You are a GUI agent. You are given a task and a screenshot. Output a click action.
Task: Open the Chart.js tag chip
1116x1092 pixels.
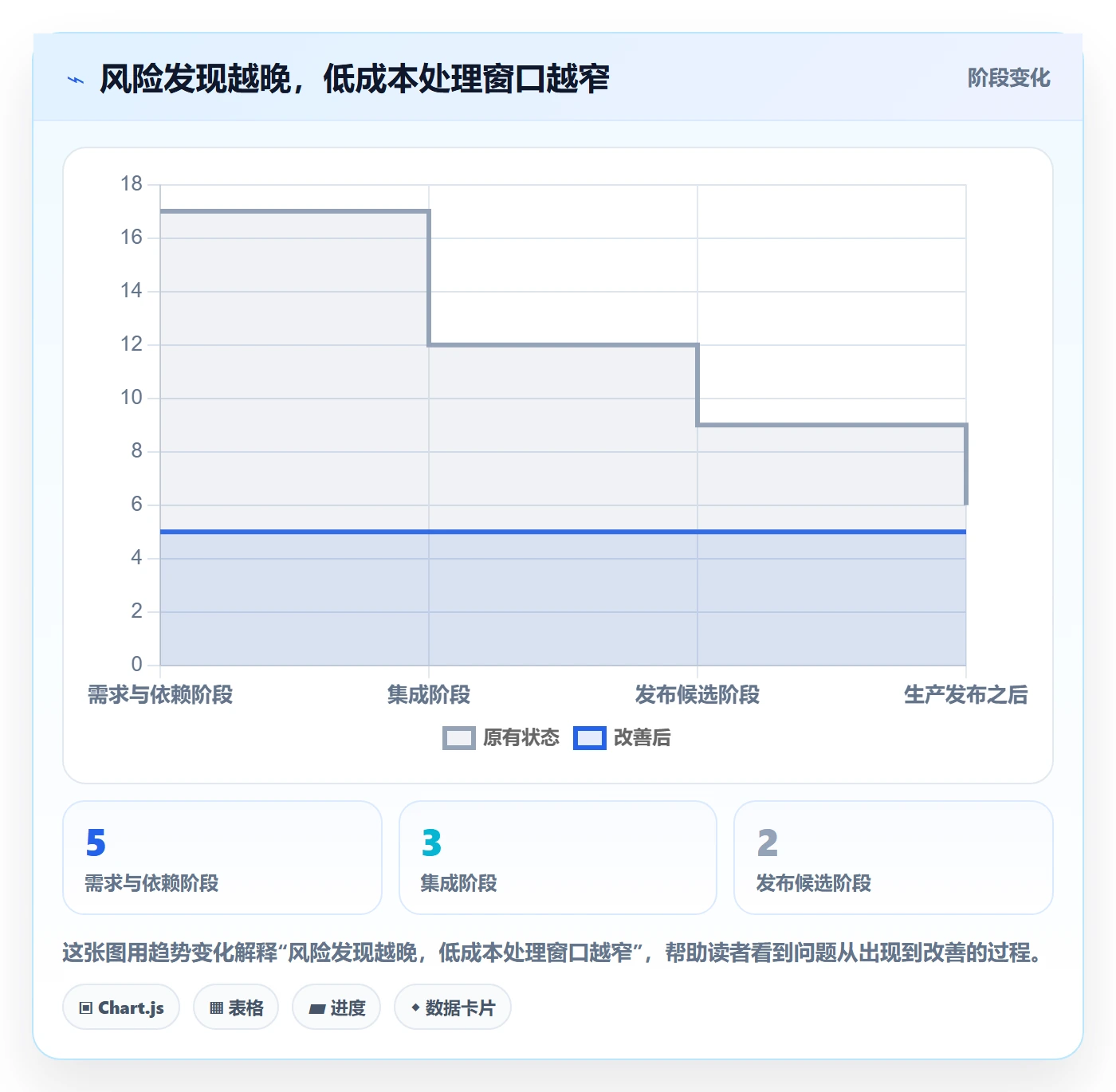(121, 1008)
